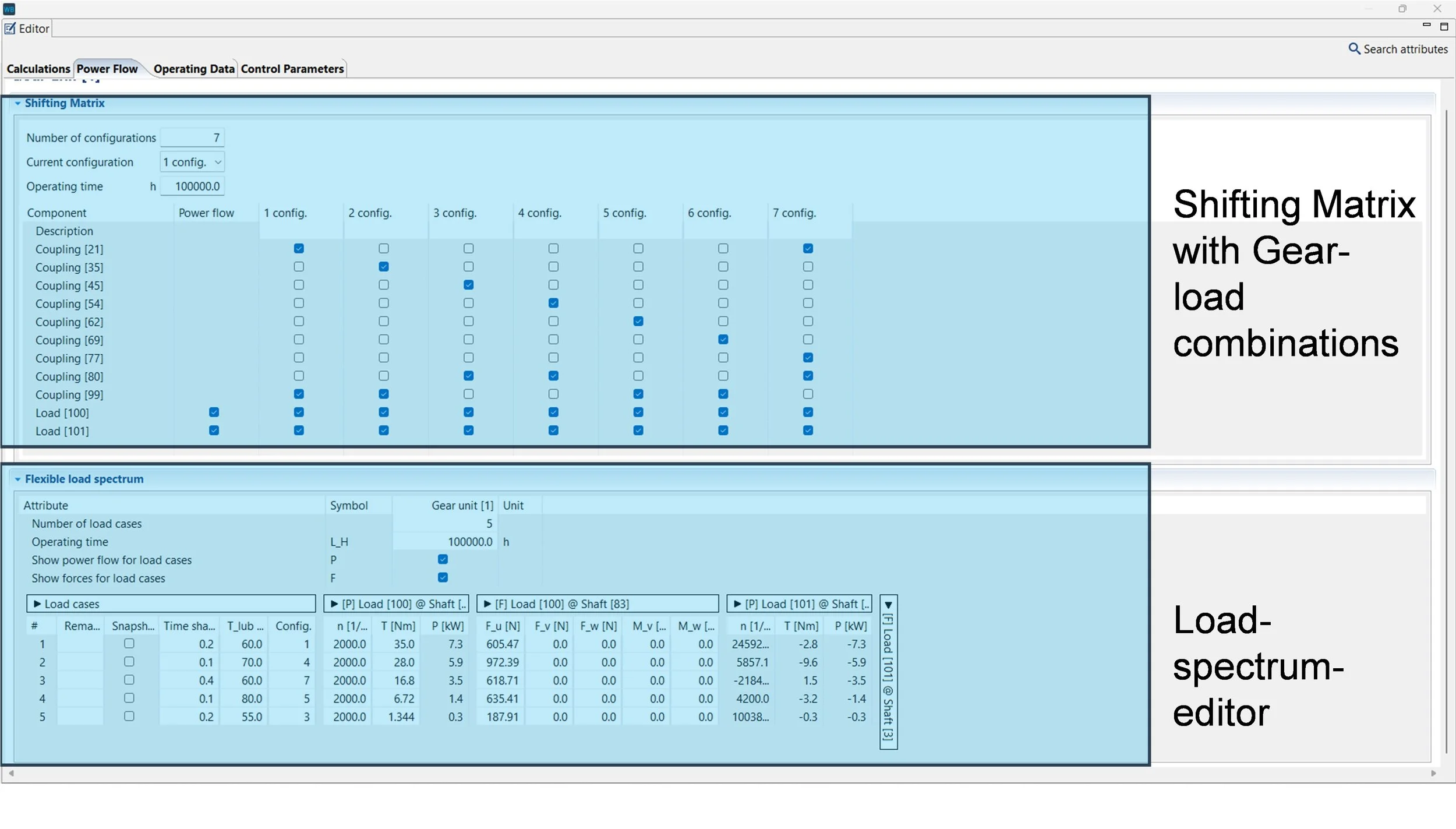Uncheck Coupling [21] in 1 config.
The width and height of the screenshot is (1456, 829).
click(299, 249)
